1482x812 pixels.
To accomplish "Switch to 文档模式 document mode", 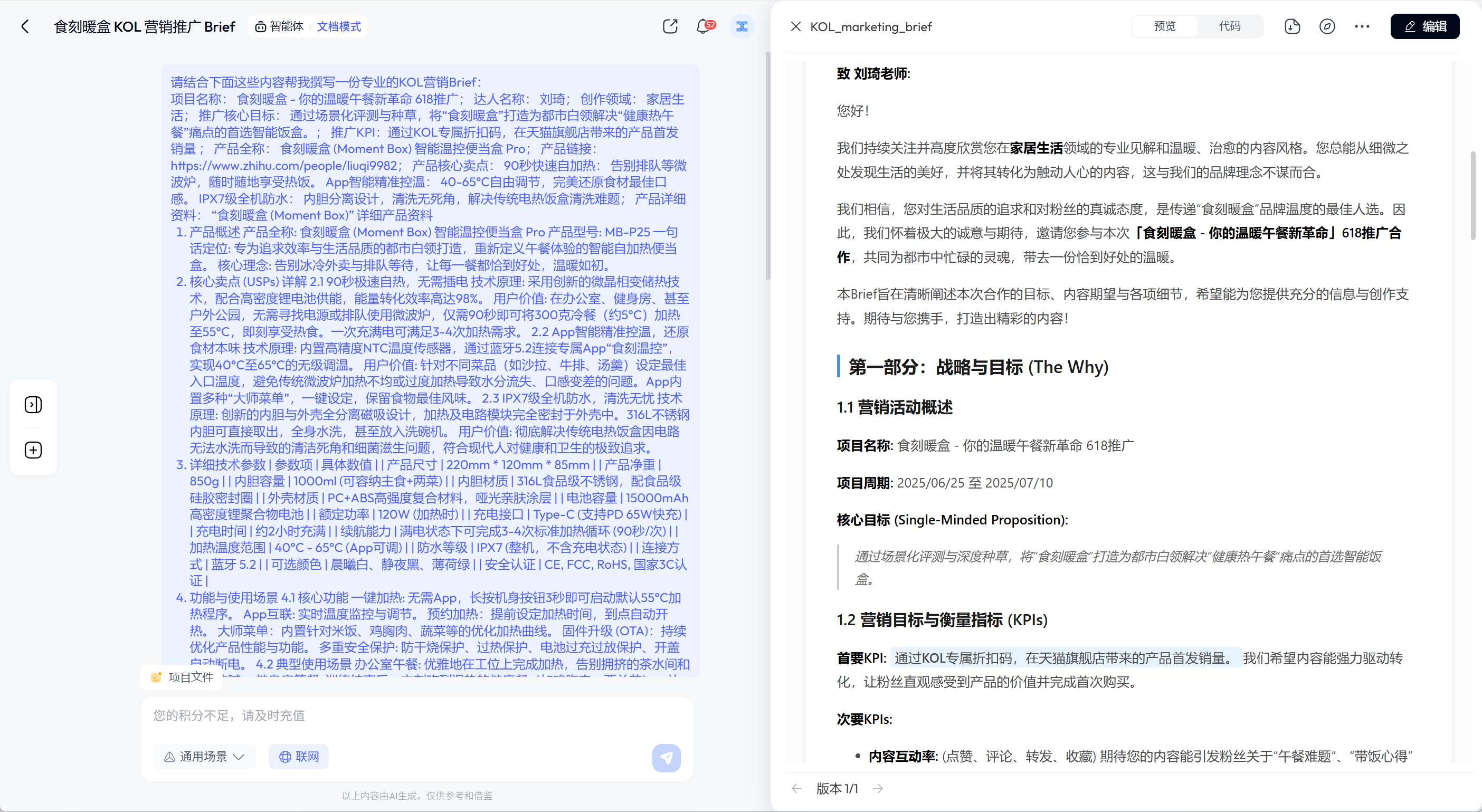I will pos(338,26).
